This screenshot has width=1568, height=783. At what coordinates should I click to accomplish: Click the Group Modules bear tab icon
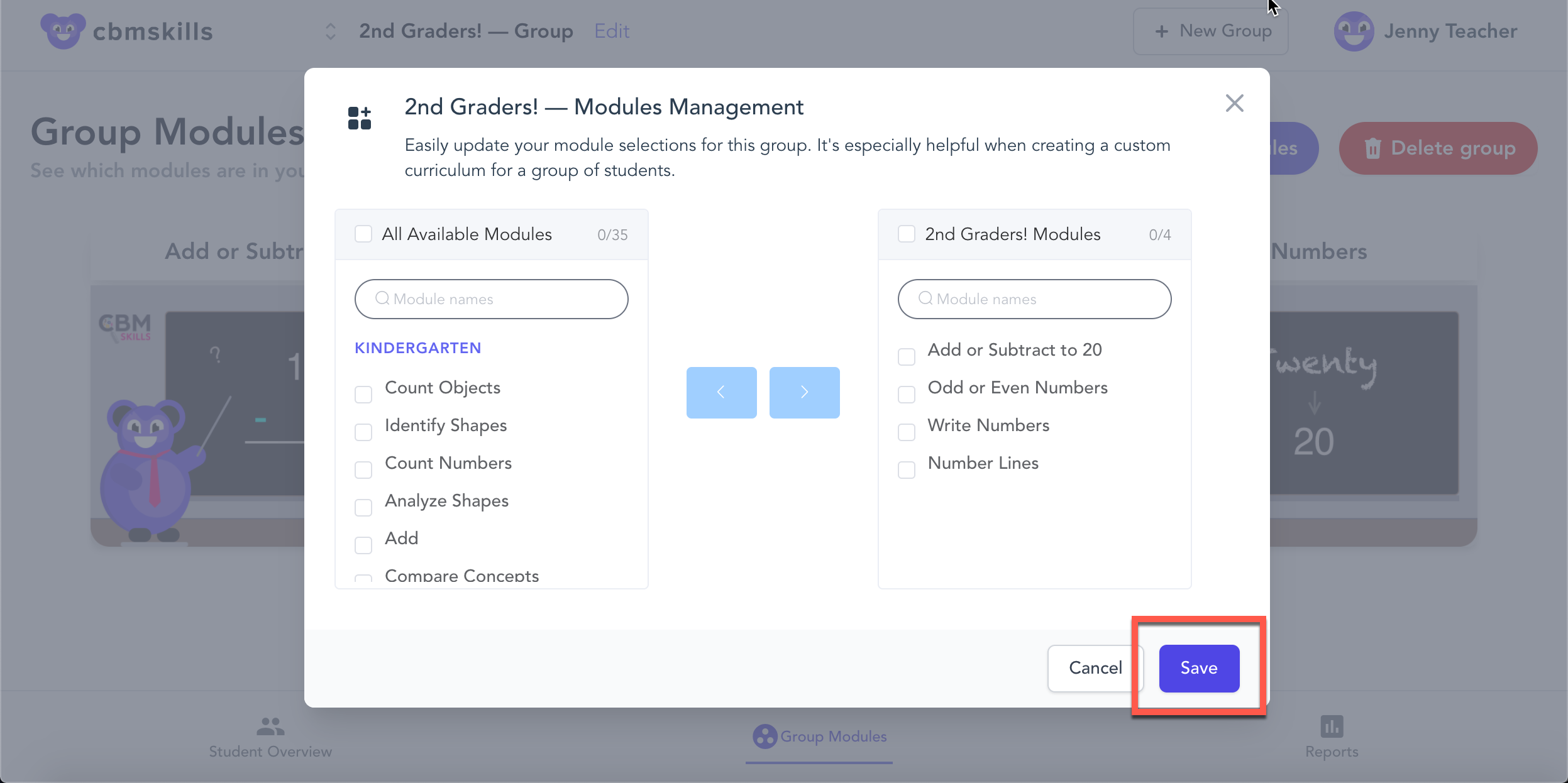765,736
